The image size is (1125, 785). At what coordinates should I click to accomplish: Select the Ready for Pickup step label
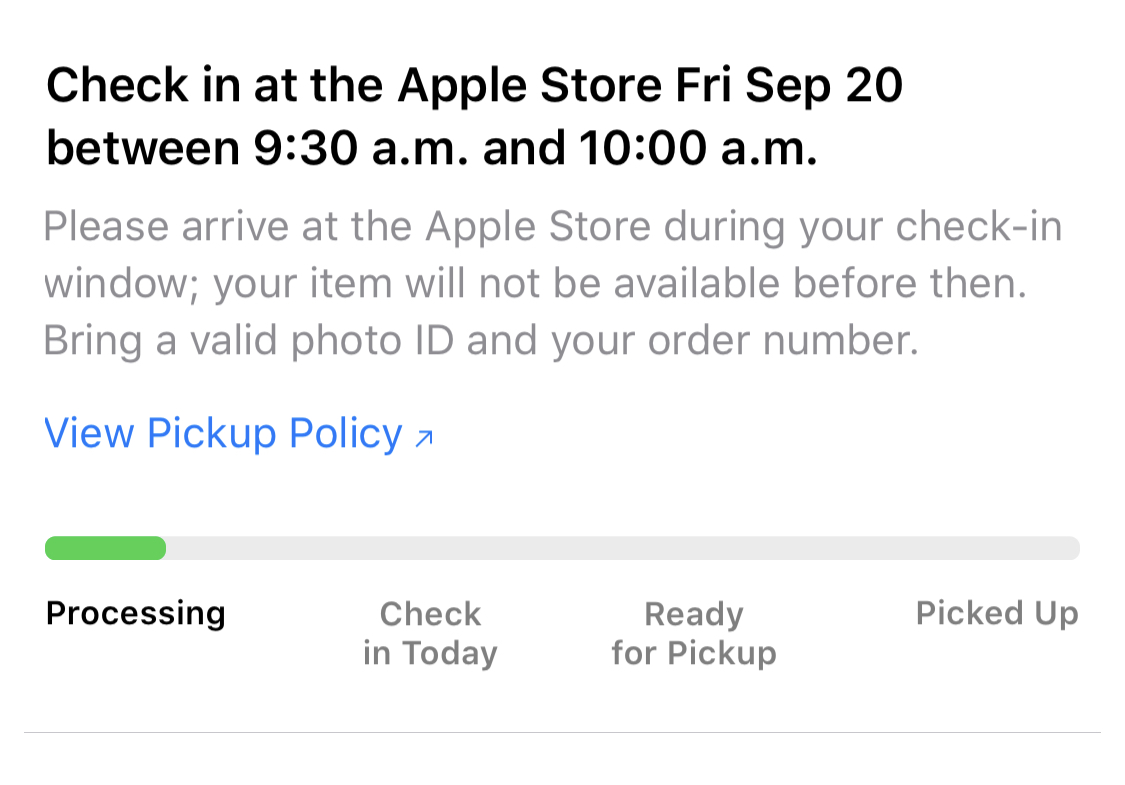[694, 633]
